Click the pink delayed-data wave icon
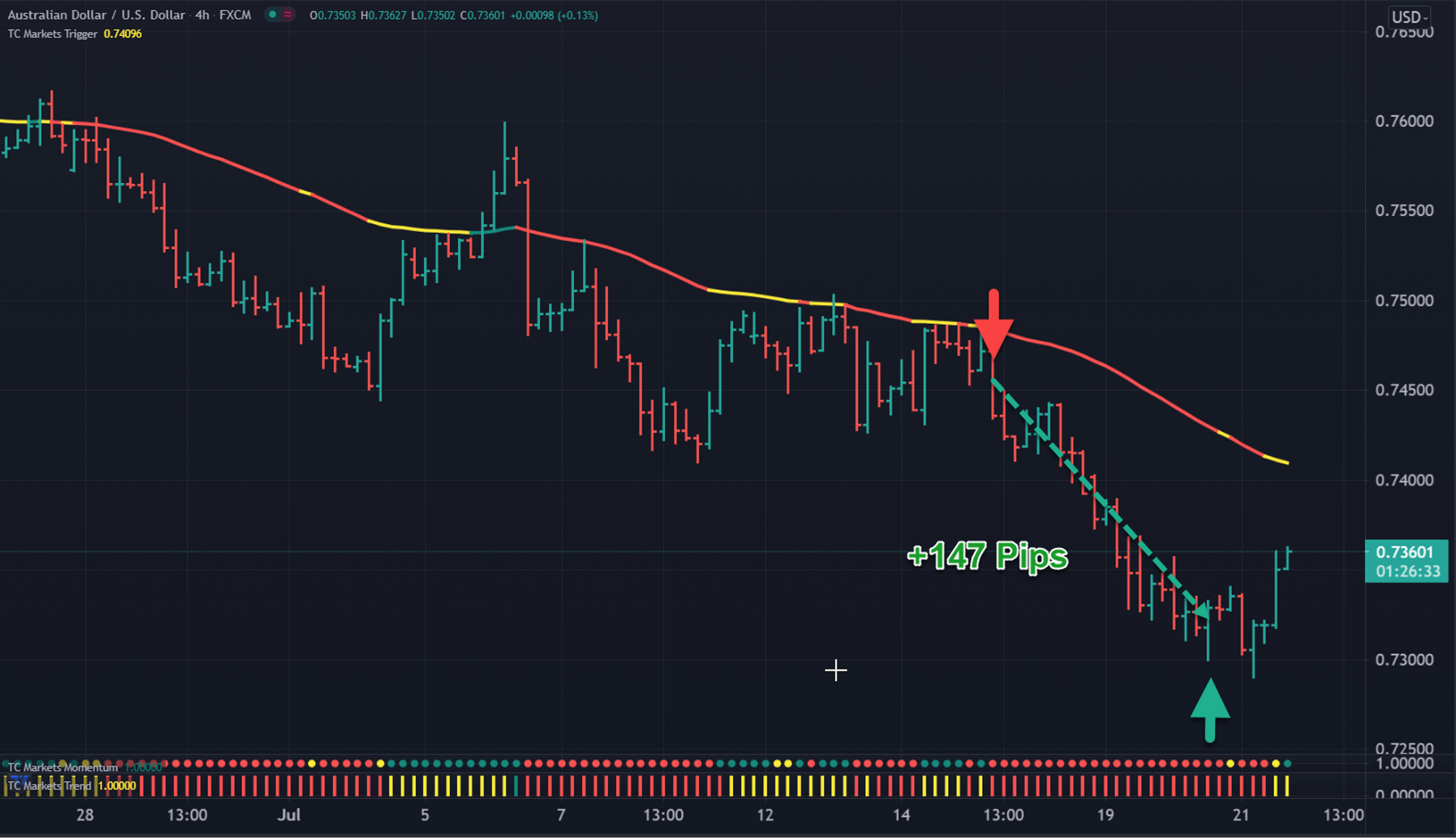The width and height of the screenshot is (1456, 838). click(288, 15)
